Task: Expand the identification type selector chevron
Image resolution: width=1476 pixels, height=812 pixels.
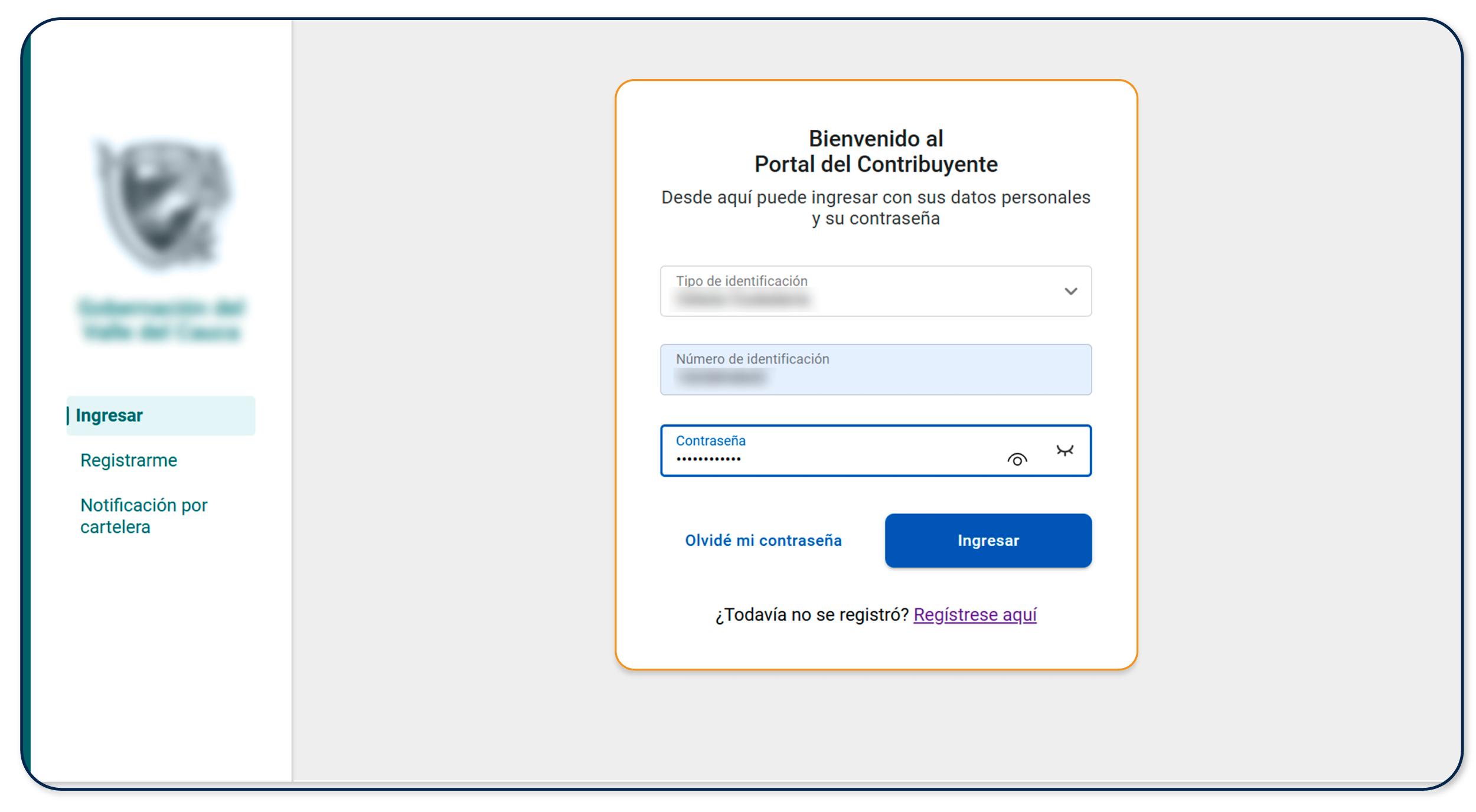Action: 1070,291
